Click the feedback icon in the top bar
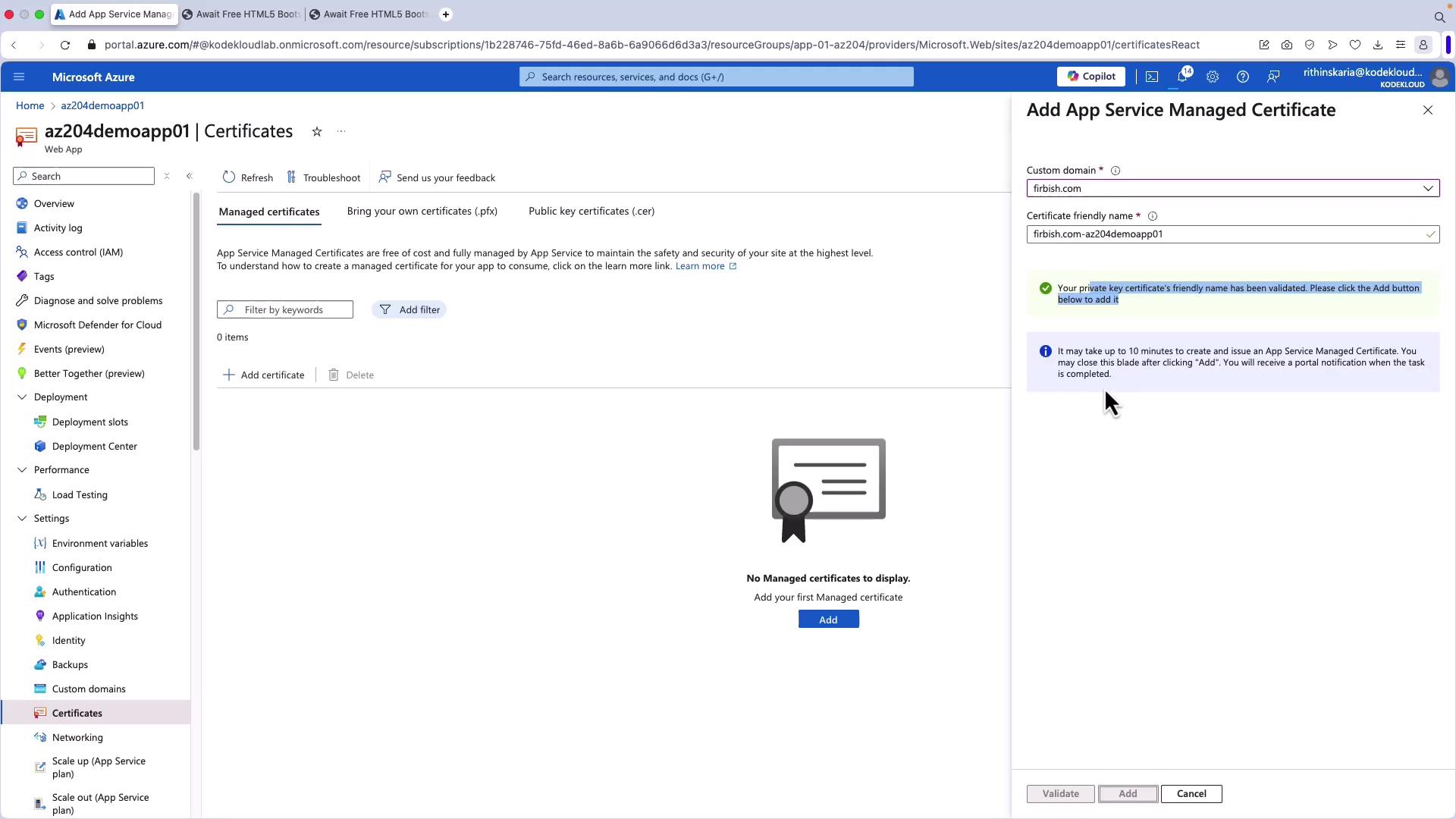The height and width of the screenshot is (819, 1456). point(1273,77)
